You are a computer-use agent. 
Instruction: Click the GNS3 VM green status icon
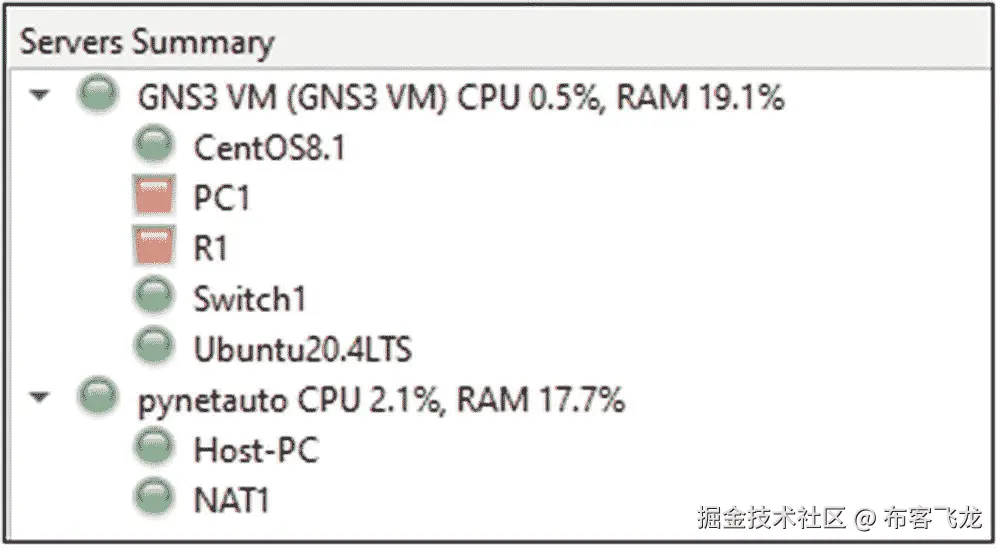coord(96,96)
